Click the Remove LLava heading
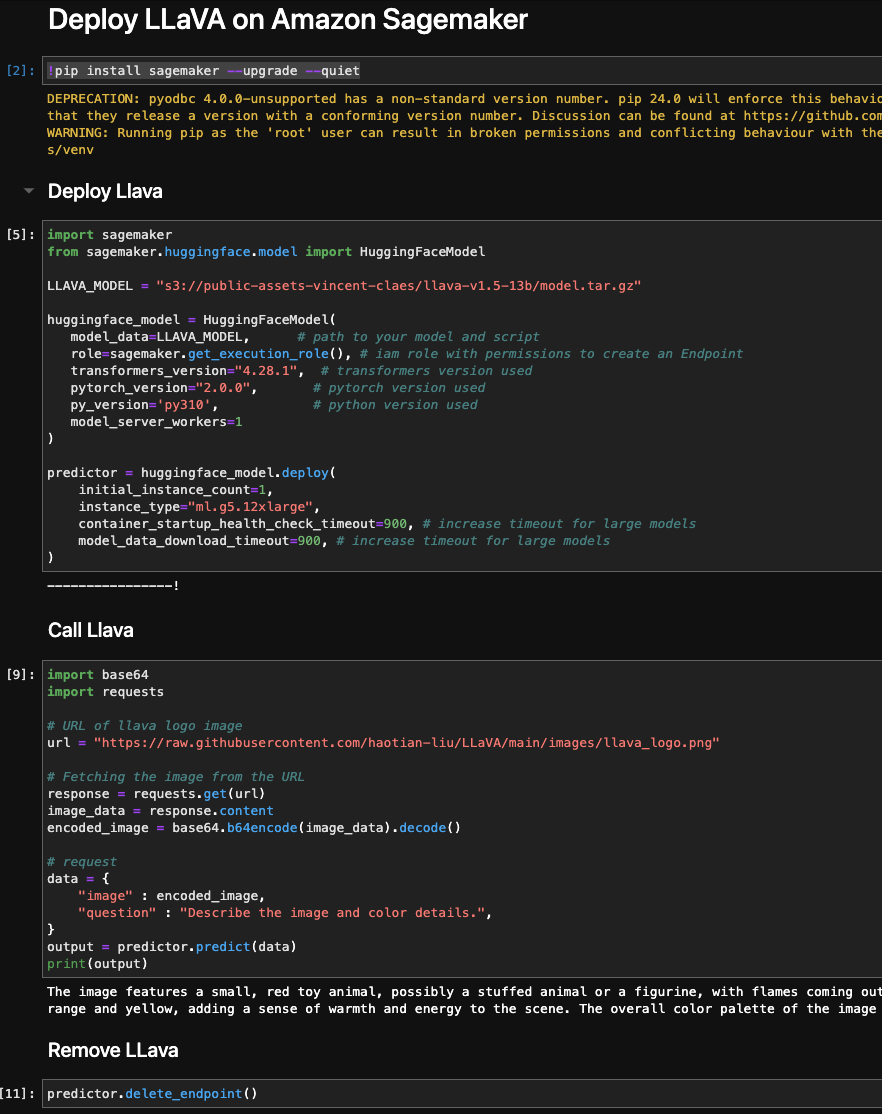The image size is (882, 1114). [x=113, y=1050]
